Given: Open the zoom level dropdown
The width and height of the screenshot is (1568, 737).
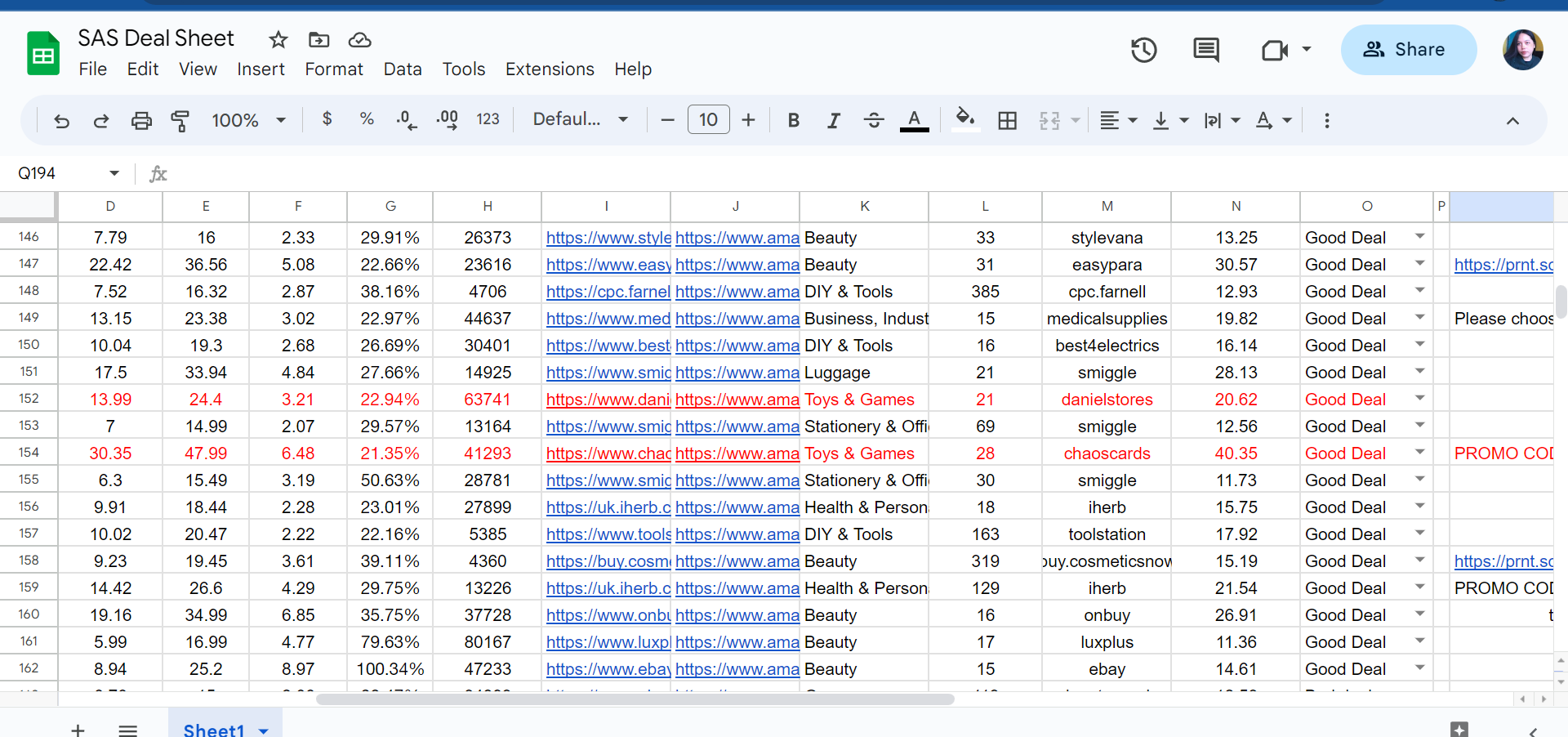Looking at the screenshot, I should coord(249,121).
